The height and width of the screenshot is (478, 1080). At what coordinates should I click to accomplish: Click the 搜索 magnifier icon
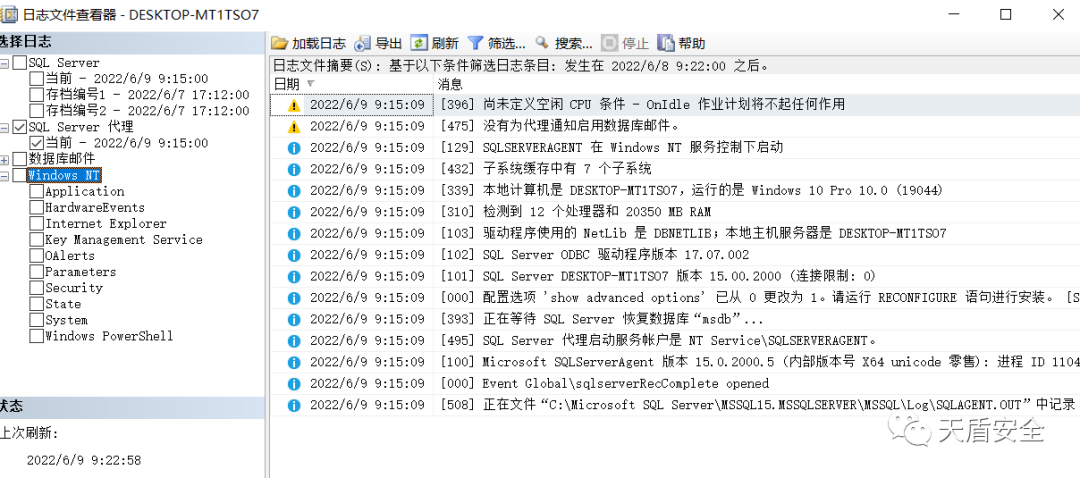[x=542, y=43]
